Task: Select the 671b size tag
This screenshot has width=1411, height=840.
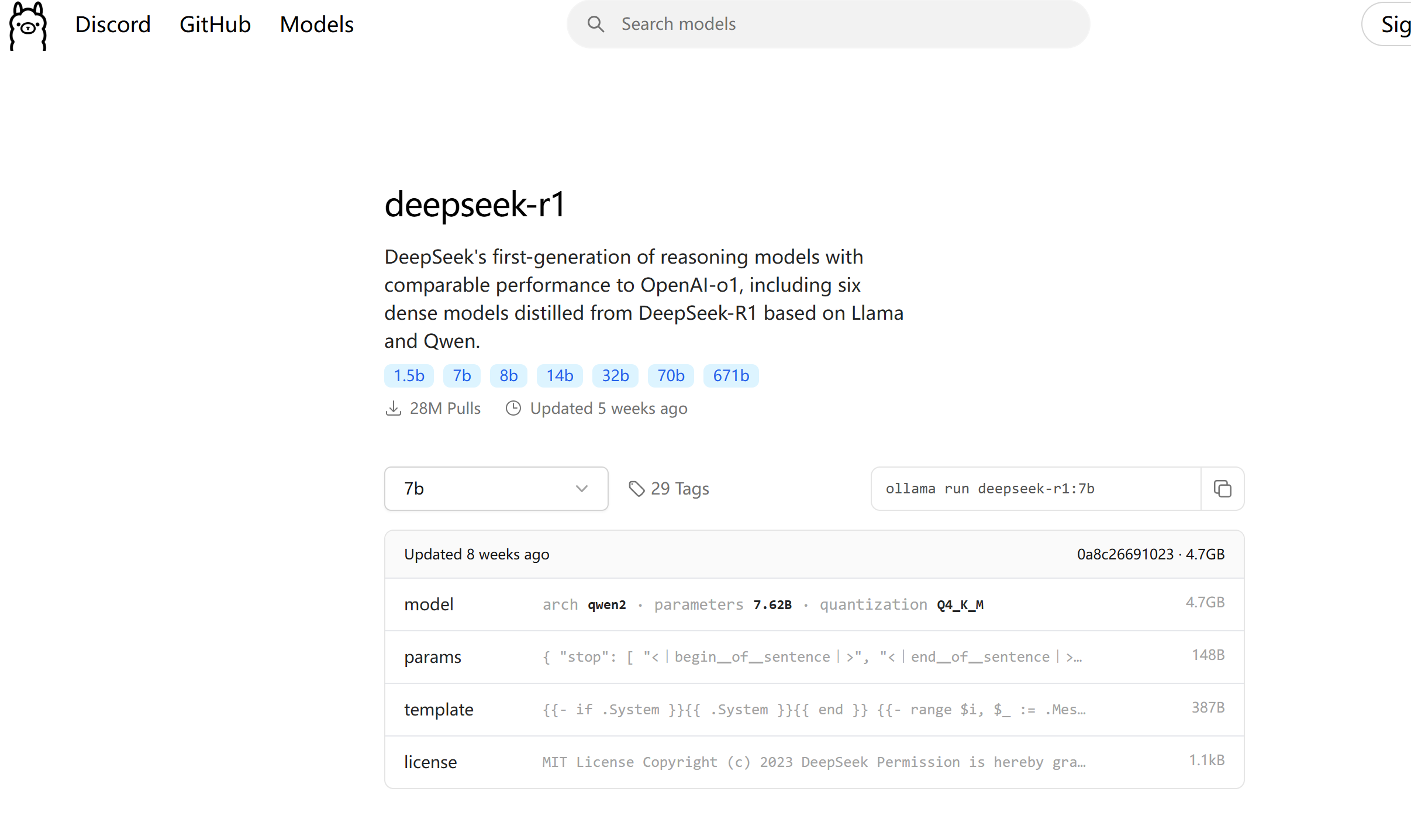Action: point(730,376)
